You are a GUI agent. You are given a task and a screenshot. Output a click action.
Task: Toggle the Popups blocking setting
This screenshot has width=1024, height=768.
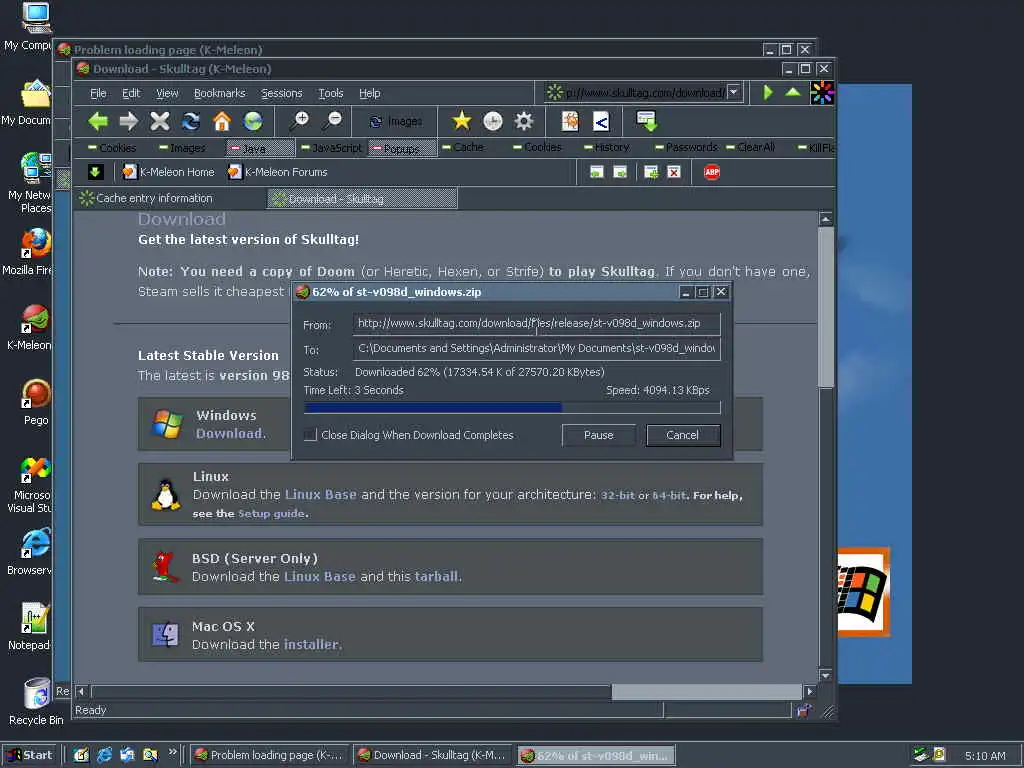[402, 148]
